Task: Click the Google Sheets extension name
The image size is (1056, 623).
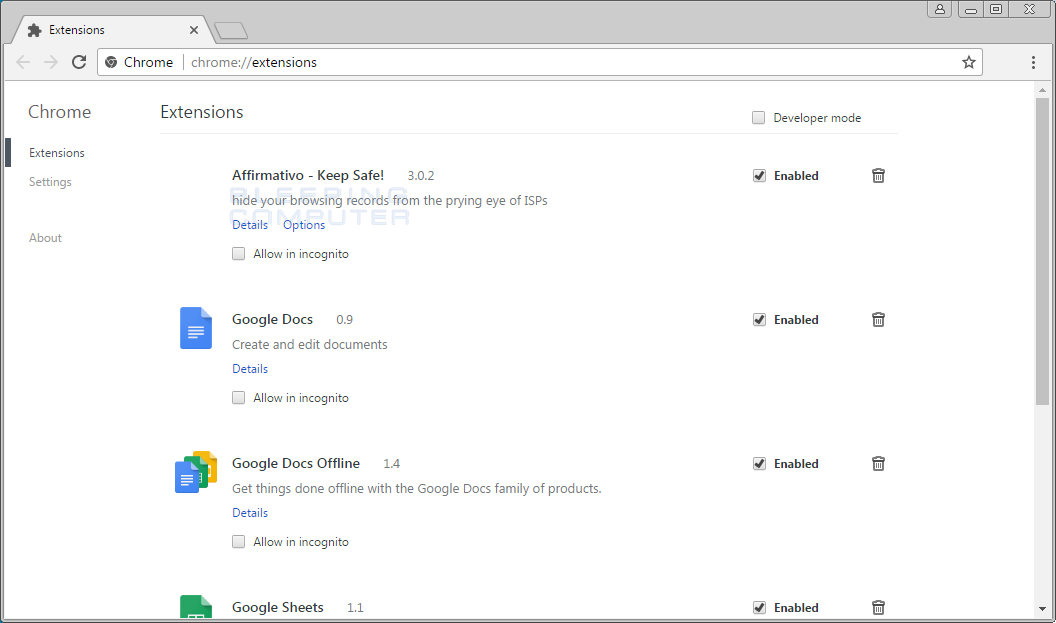Action: [277, 608]
